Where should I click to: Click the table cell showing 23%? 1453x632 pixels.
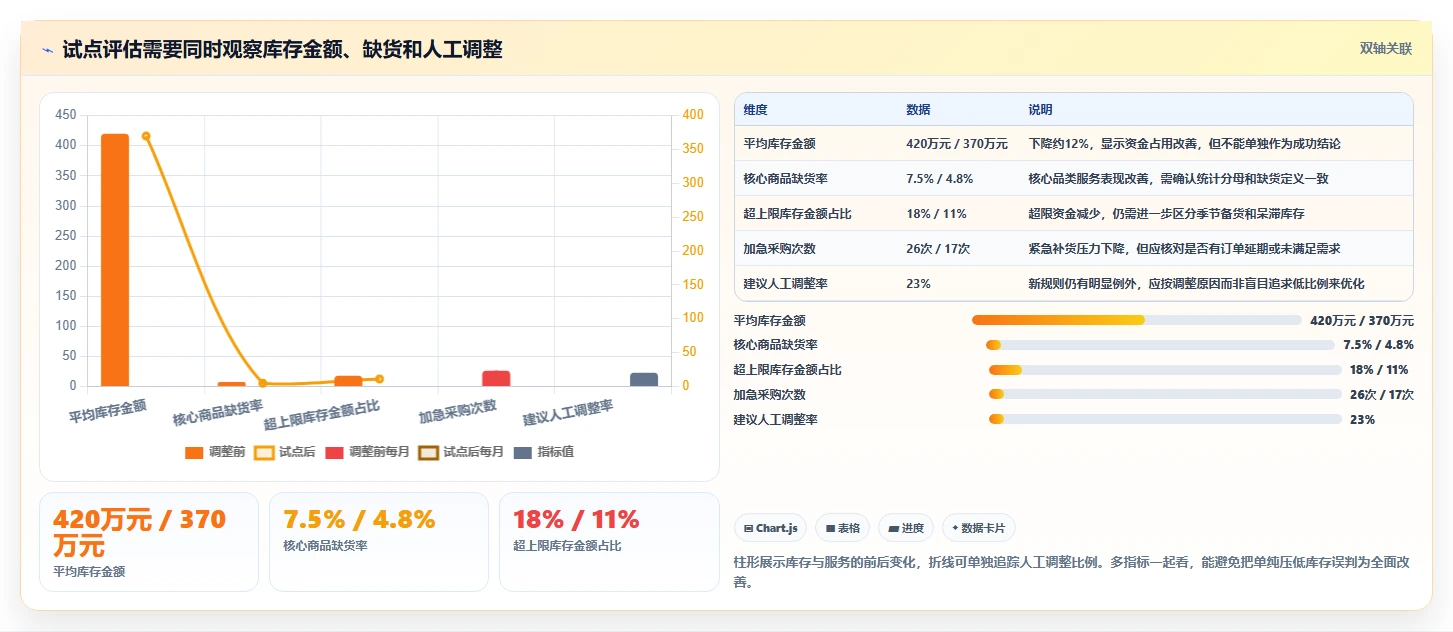click(918, 284)
